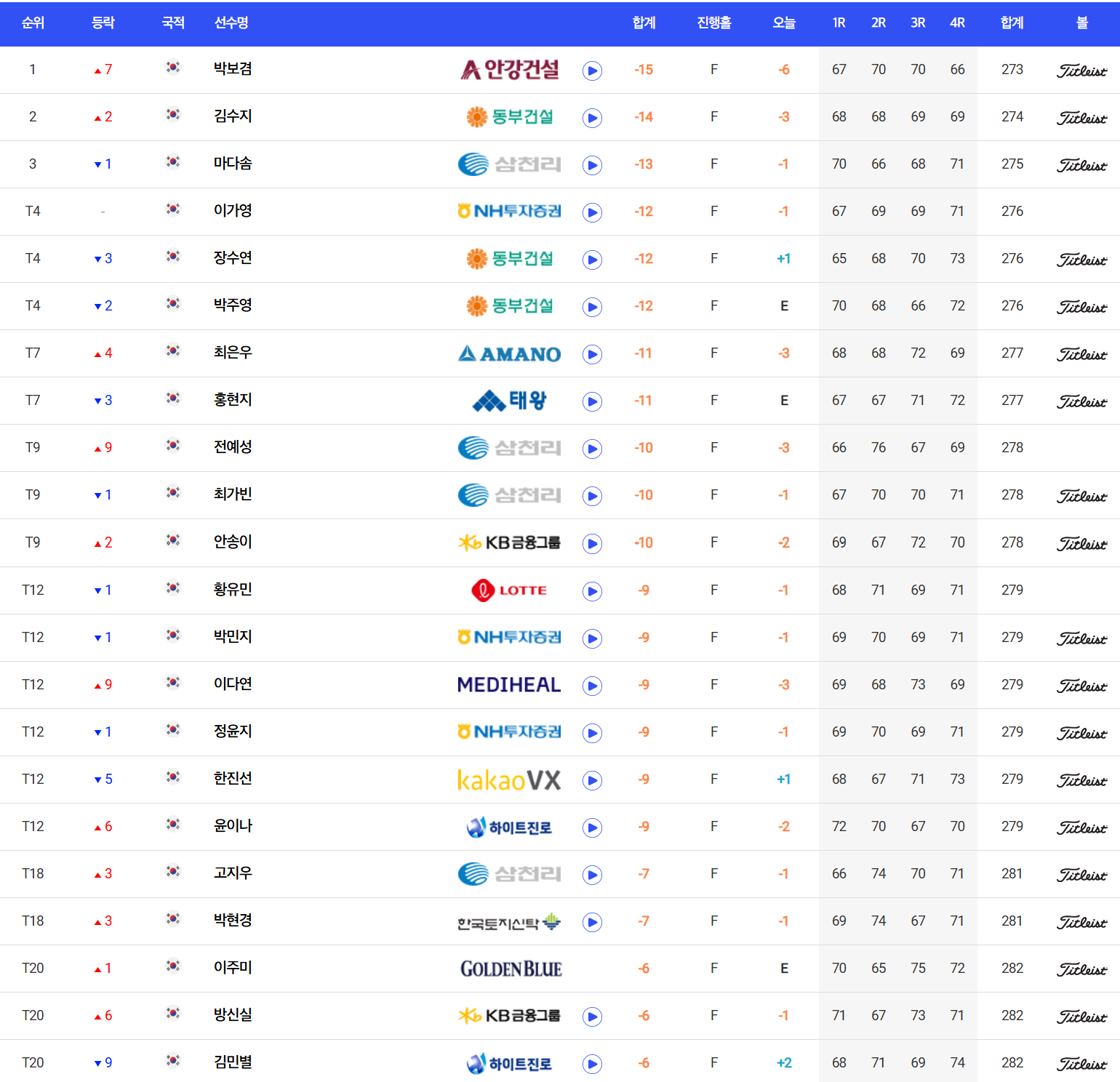1120x1082 pixels.
Task: Click South Korea flag for 박보겸
Action: click(x=173, y=68)
